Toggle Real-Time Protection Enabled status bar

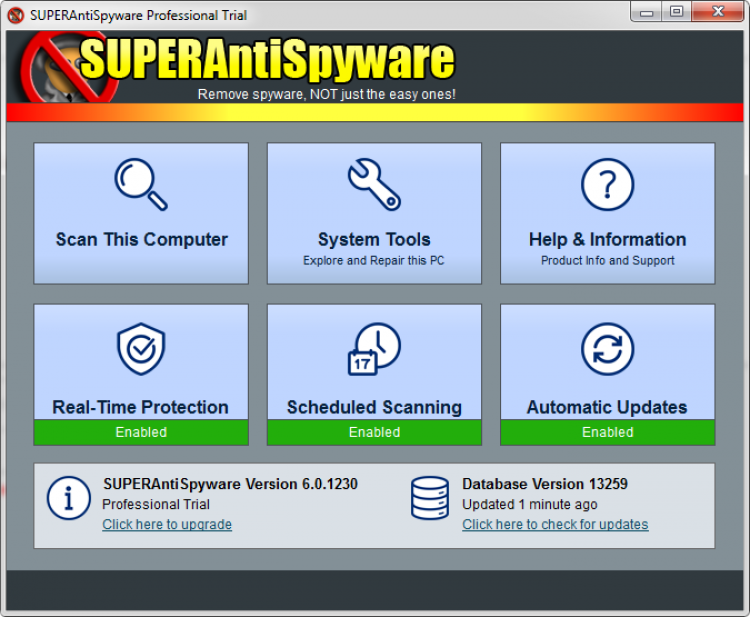pos(141,432)
